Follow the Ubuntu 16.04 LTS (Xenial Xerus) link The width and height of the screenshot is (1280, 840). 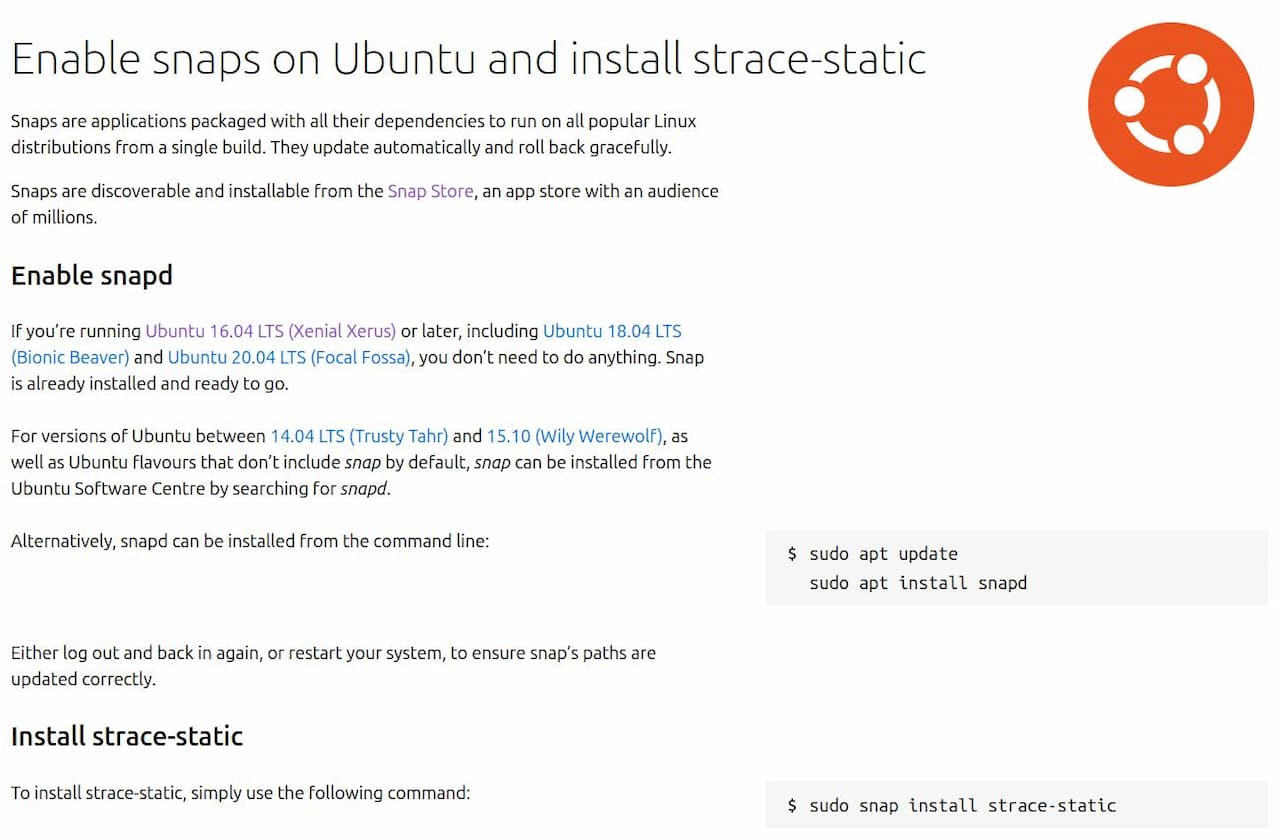(x=271, y=331)
